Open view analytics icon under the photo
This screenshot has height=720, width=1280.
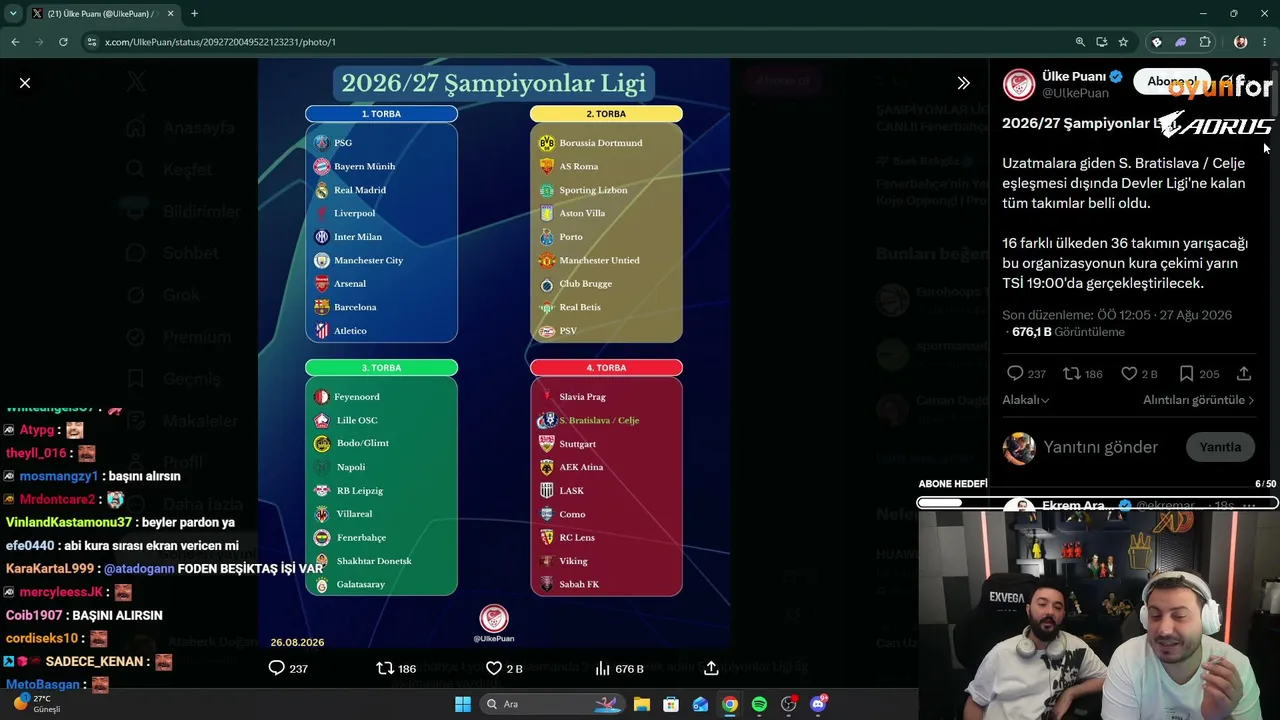tap(602, 668)
